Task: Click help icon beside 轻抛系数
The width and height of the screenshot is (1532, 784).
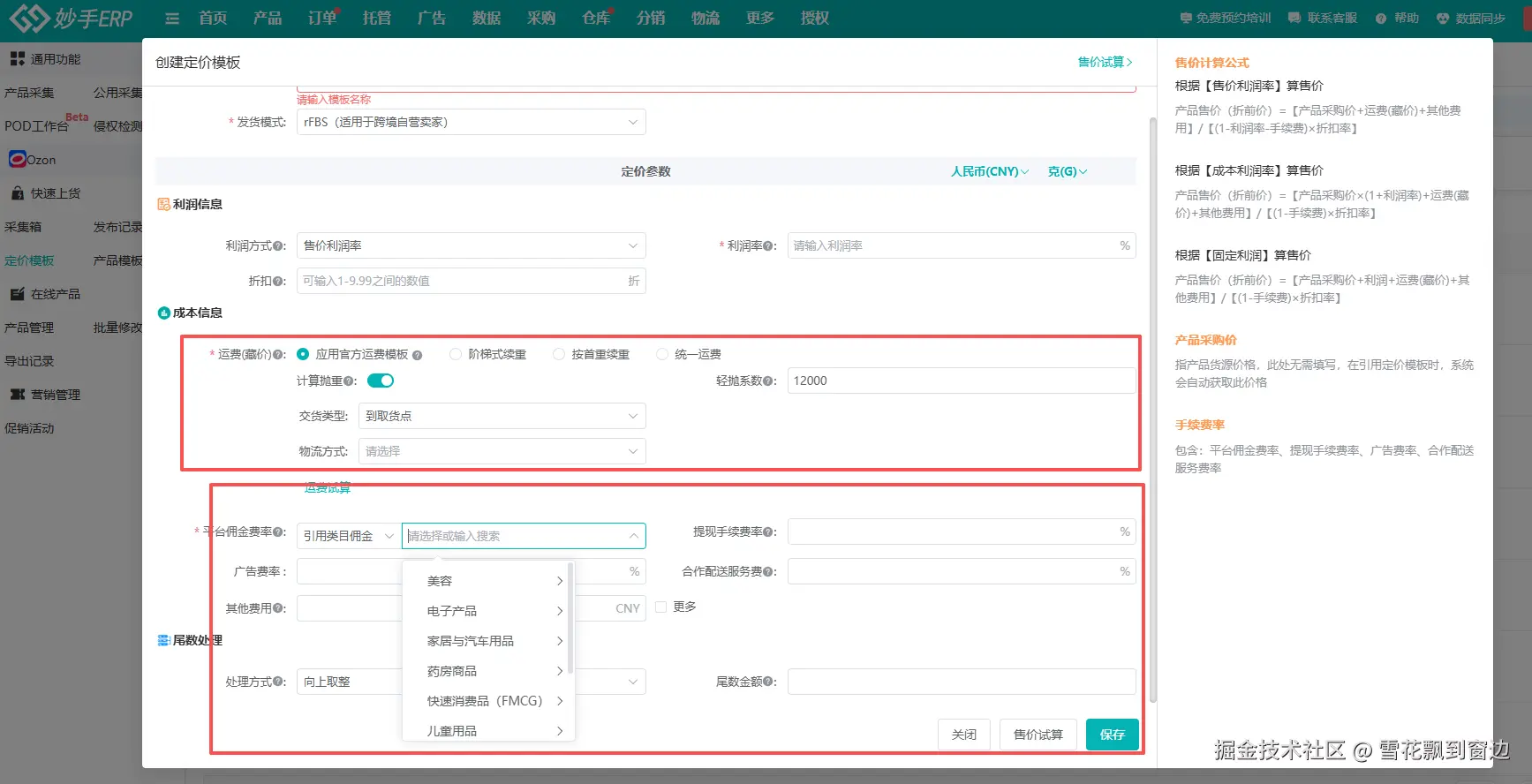Action: [x=768, y=381]
